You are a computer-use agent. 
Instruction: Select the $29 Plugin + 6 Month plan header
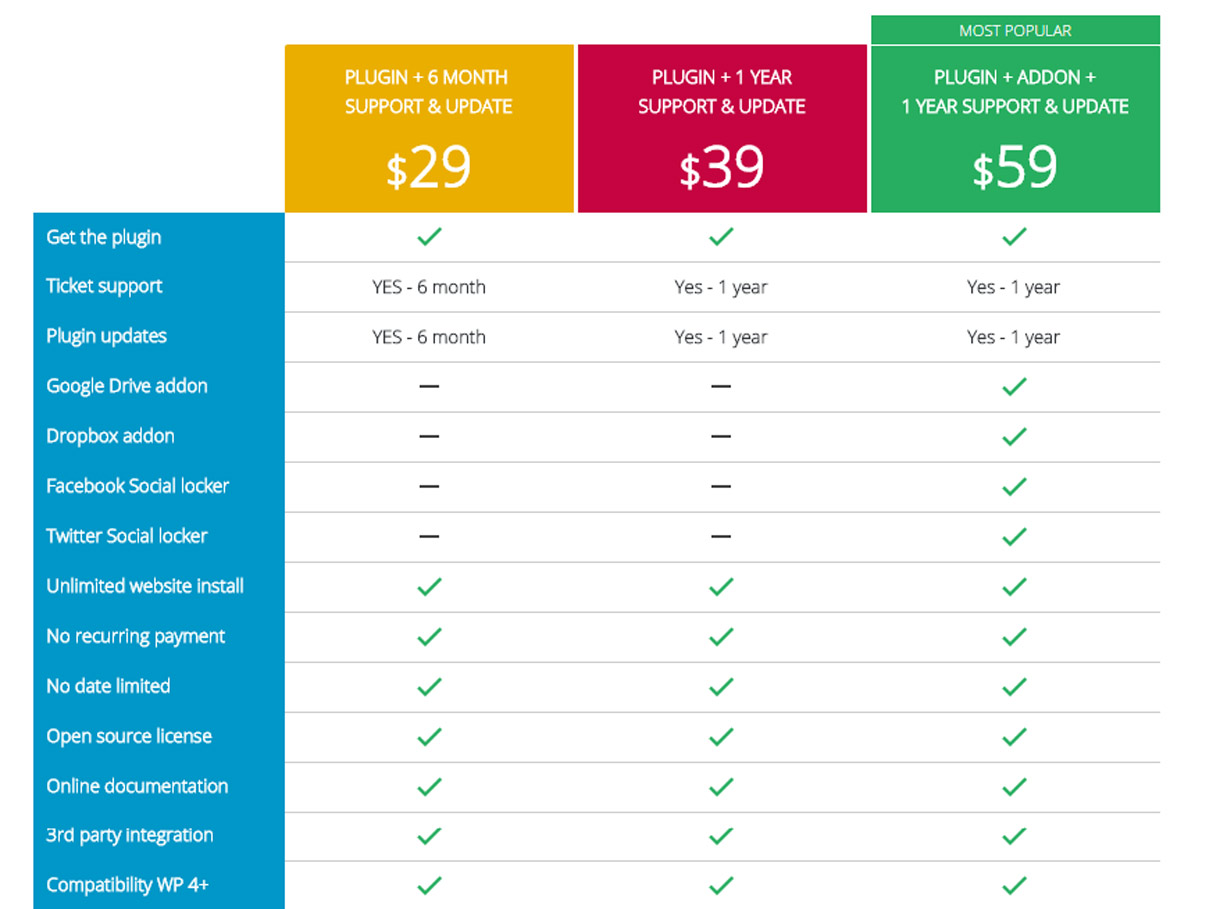point(429,129)
